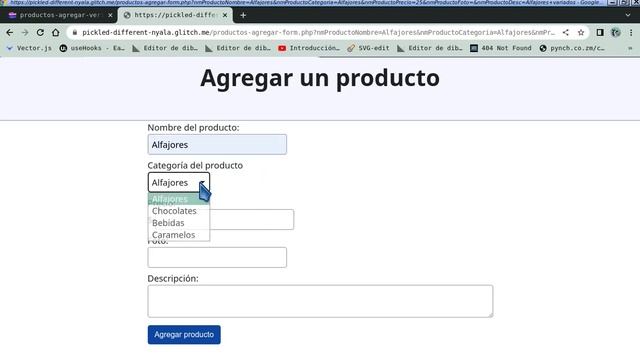Bookmark this page with the star
The height and width of the screenshot is (360, 640).
581,32
